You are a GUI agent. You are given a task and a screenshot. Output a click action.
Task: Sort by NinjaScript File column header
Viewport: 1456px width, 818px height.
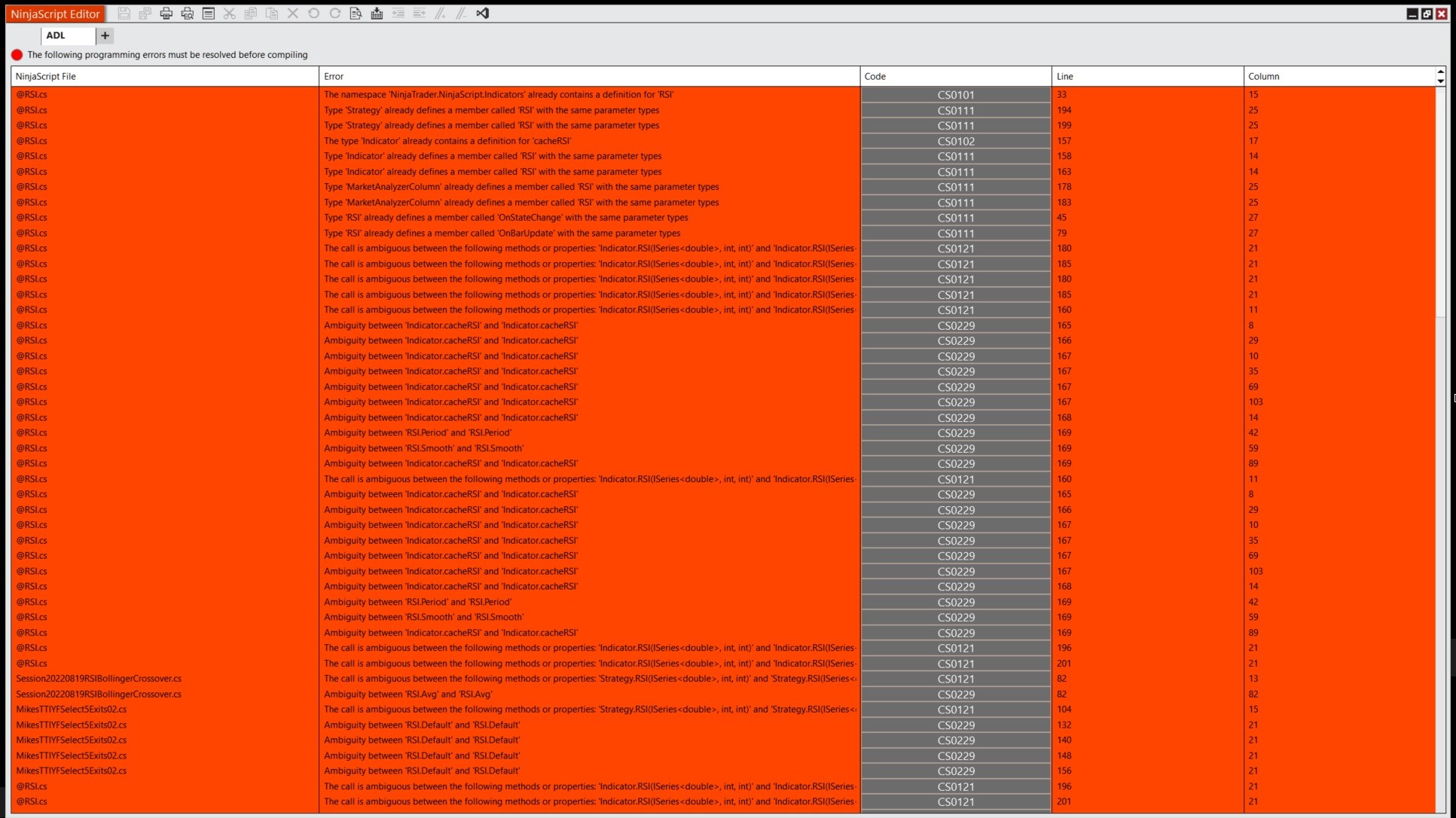pyautogui.click(x=164, y=76)
